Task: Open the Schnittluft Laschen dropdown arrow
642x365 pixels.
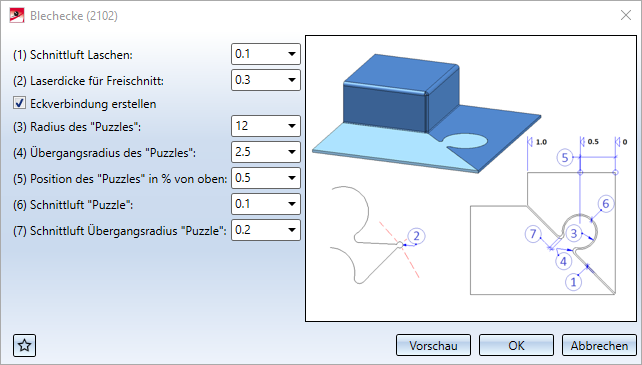Action: 292,54
